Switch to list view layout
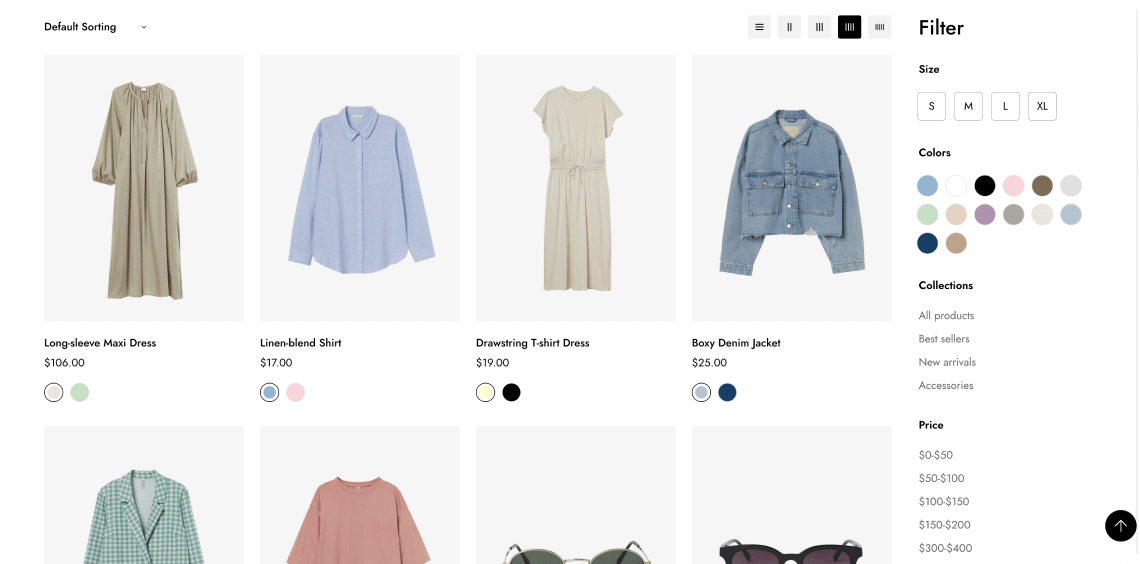The height and width of the screenshot is (564, 1140). click(x=759, y=27)
